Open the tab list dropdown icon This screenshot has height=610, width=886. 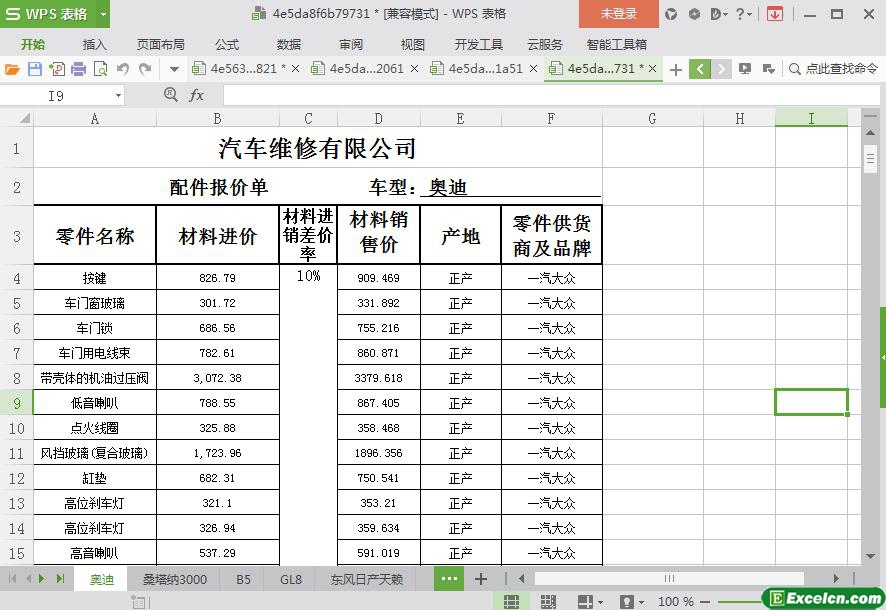[x=768, y=69]
